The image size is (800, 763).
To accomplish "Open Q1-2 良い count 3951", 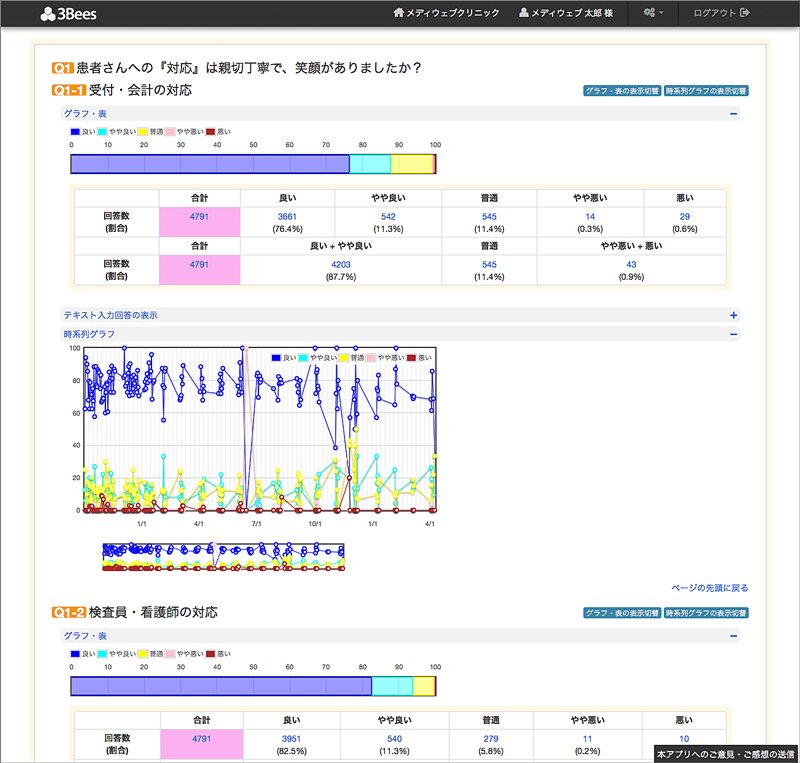I will [x=291, y=739].
